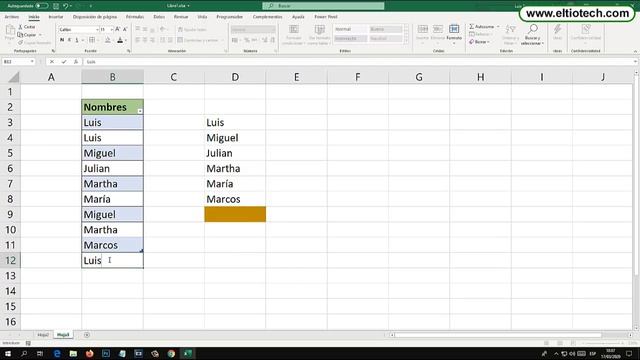Click the formula bar input showing Luis
The image size is (640, 360).
[x=359, y=62]
